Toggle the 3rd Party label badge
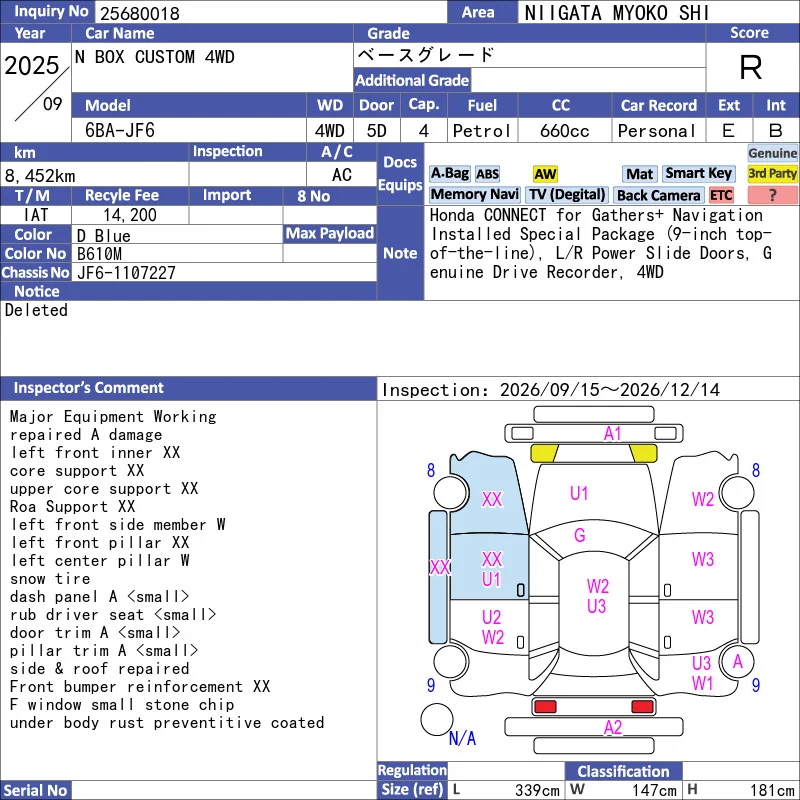The width and height of the screenshot is (800, 800). coord(772,173)
